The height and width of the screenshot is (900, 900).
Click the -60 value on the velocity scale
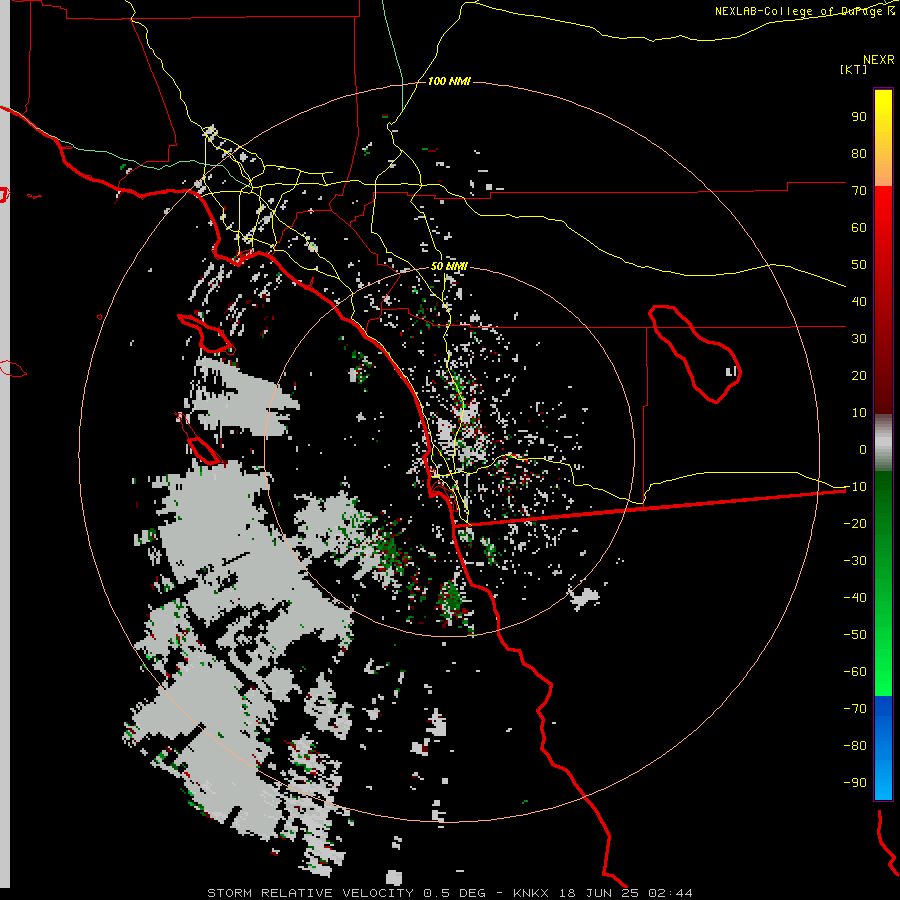click(855, 672)
